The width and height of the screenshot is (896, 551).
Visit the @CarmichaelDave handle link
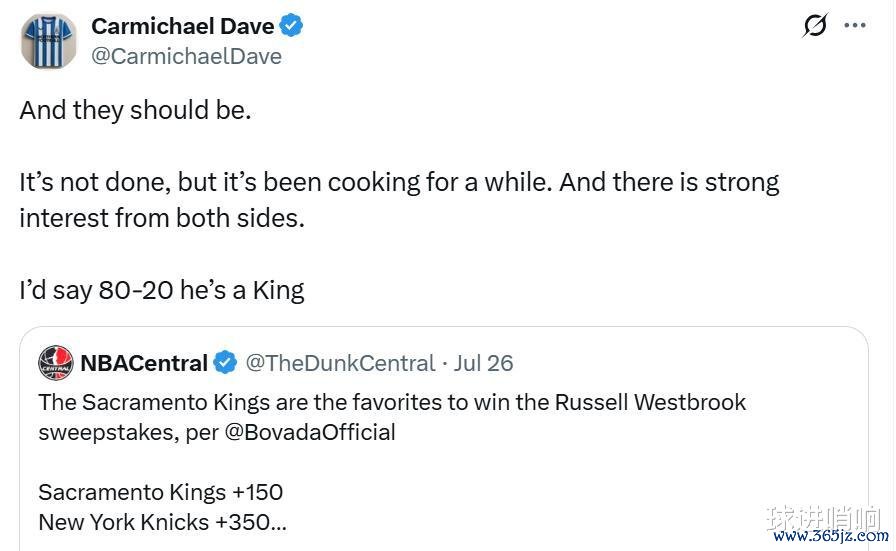[186, 56]
